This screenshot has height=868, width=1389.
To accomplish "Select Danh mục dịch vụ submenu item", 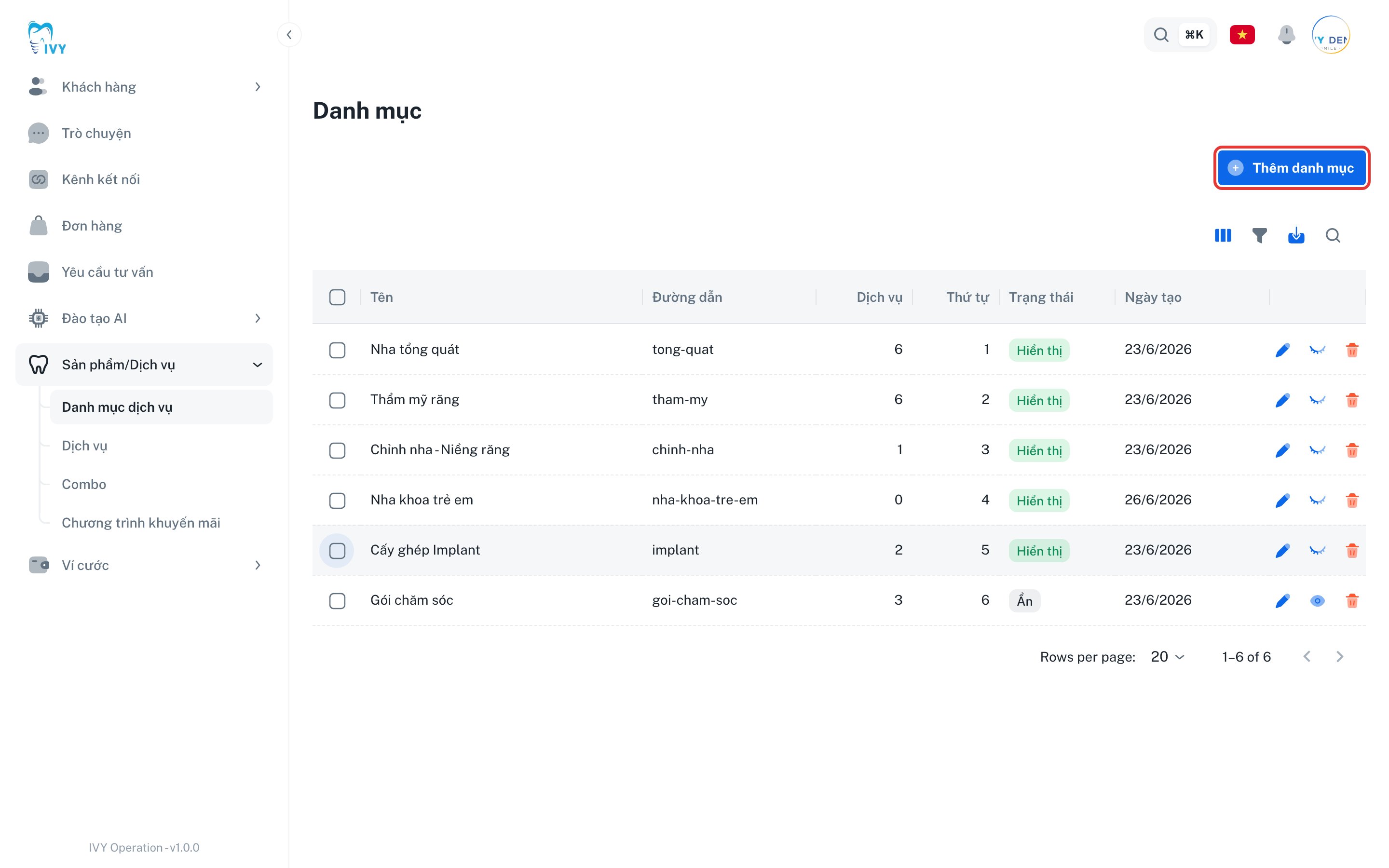I will tap(161, 407).
